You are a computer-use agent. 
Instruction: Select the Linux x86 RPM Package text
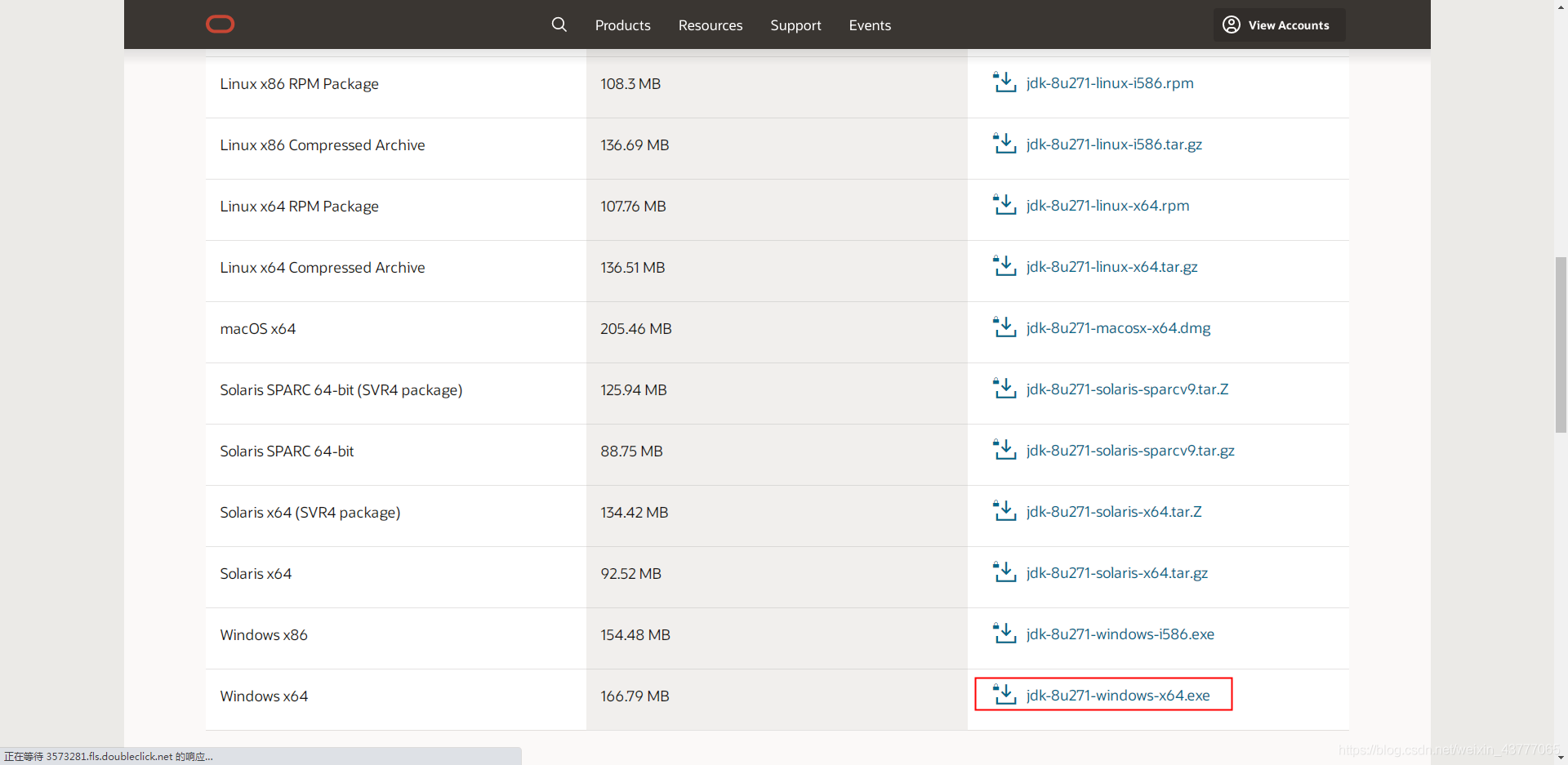[299, 84]
